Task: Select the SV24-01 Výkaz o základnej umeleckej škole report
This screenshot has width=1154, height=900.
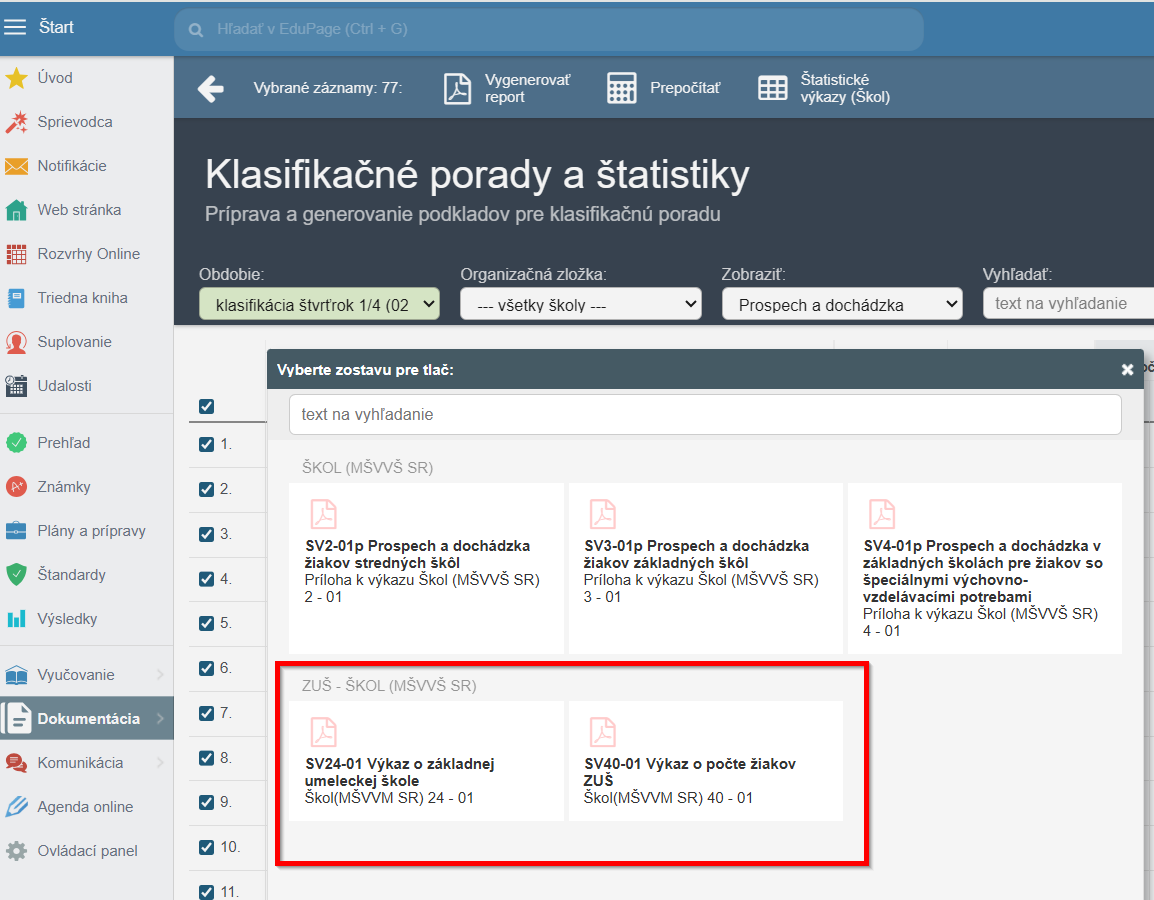Action: pos(426,761)
